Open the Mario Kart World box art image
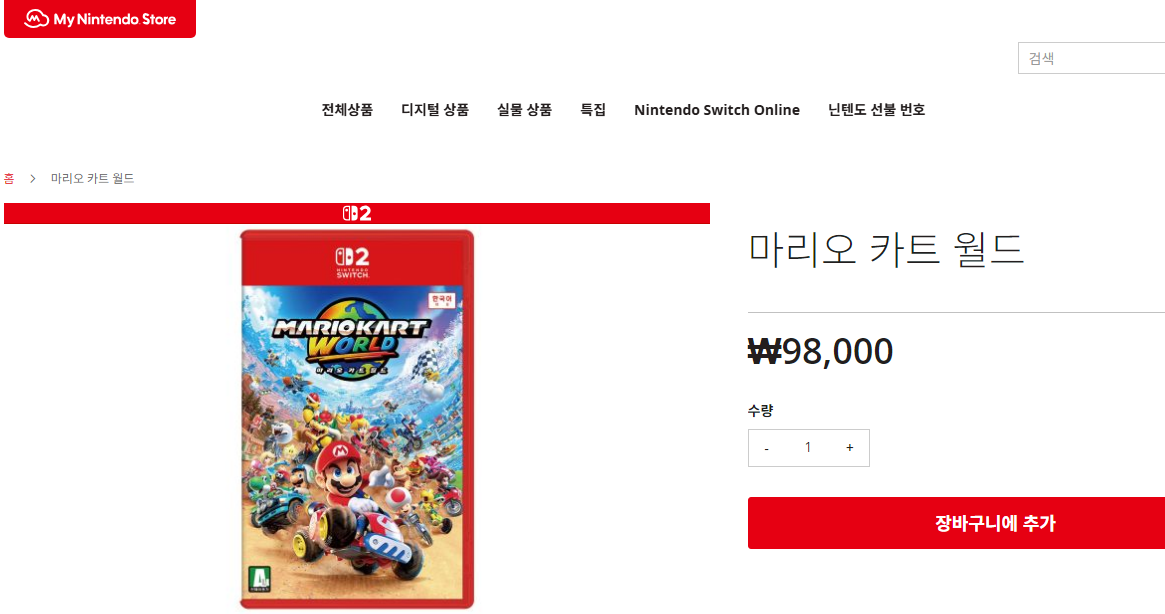This screenshot has height=614, width=1165. [x=356, y=420]
